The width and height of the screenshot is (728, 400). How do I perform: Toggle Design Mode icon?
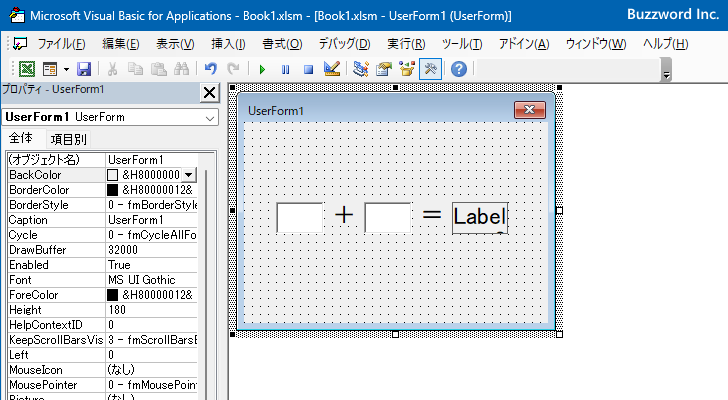point(332,69)
